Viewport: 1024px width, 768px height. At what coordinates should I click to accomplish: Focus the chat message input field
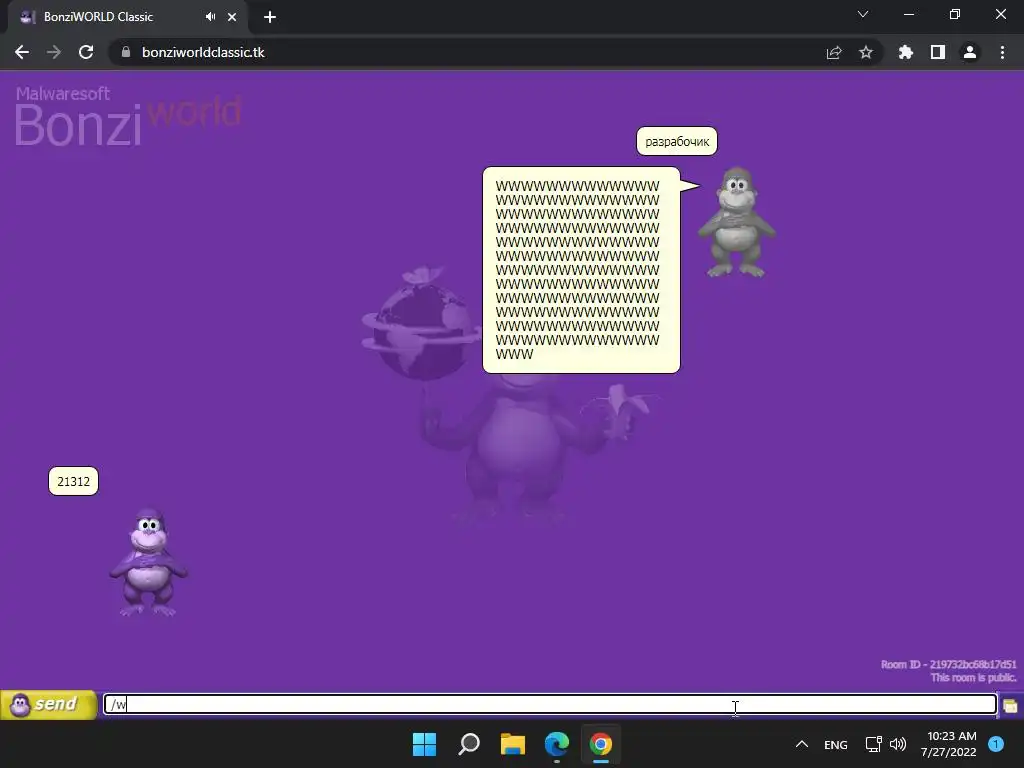click(550, 704)
